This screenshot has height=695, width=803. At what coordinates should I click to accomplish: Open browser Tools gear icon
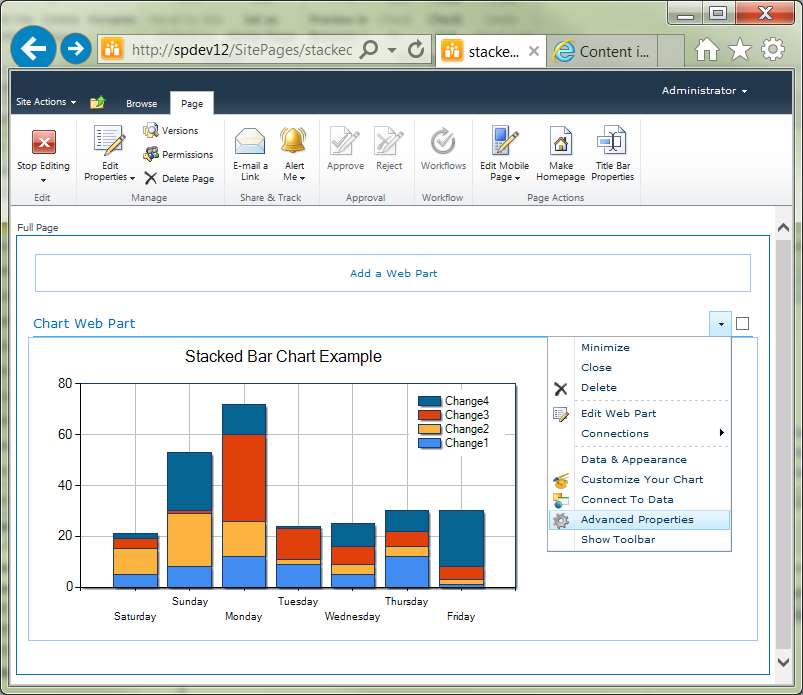(773, 50)
